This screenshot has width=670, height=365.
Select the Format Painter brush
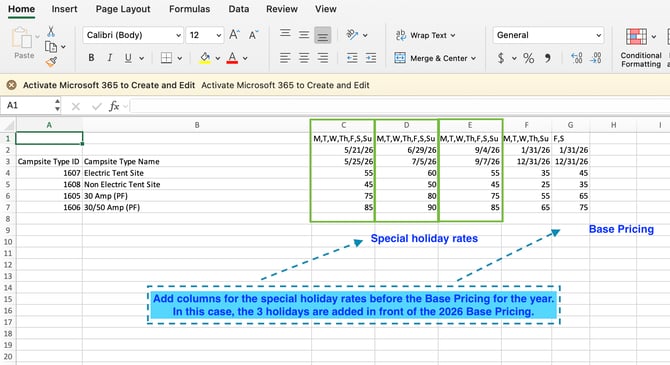click(x=51, y=62)
